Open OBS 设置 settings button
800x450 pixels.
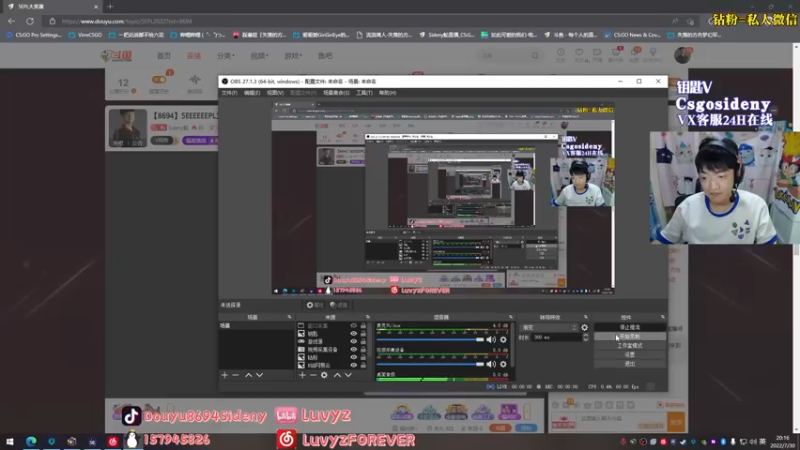630,355
